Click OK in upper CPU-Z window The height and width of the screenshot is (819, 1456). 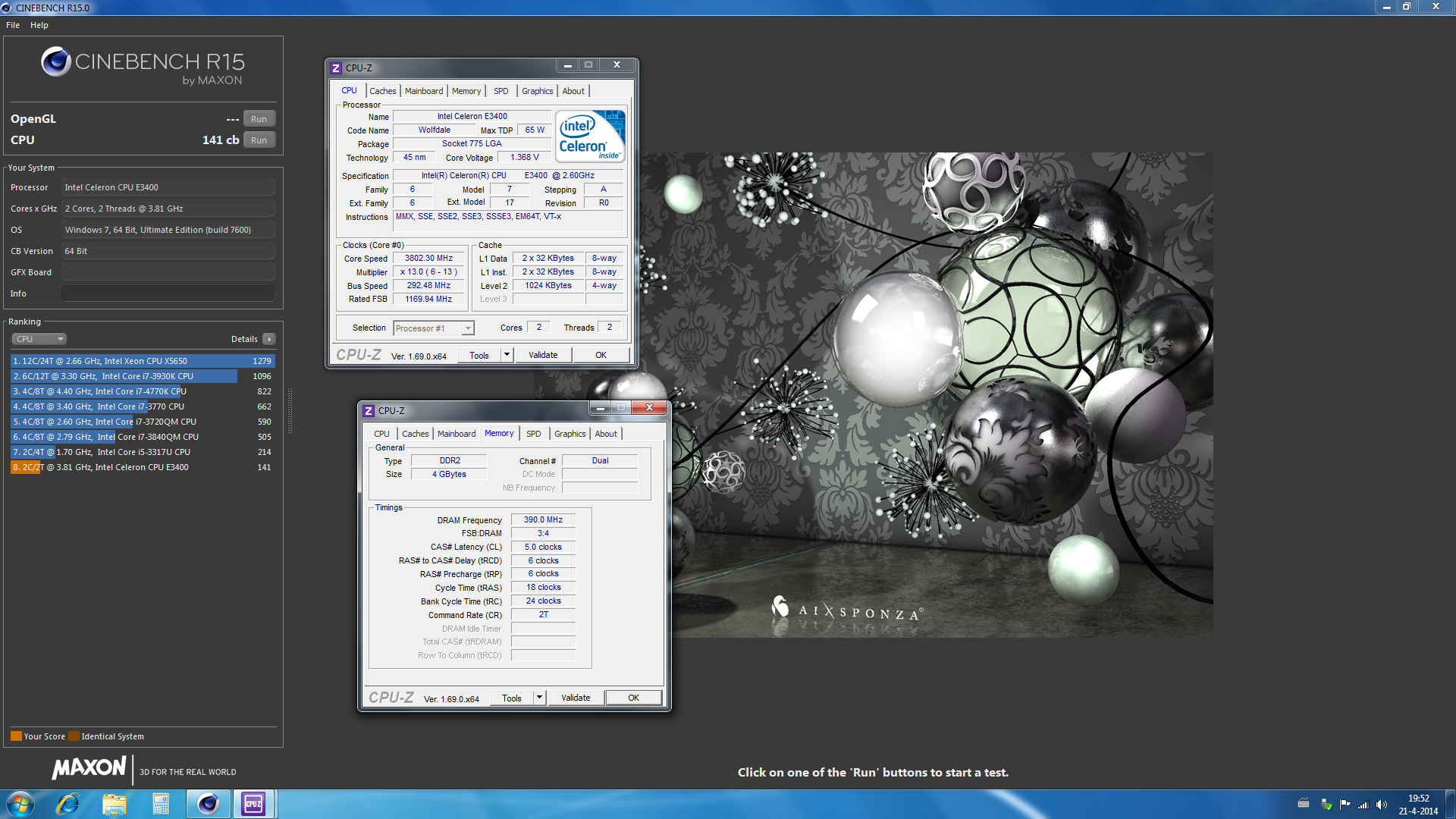click(601, 355)
